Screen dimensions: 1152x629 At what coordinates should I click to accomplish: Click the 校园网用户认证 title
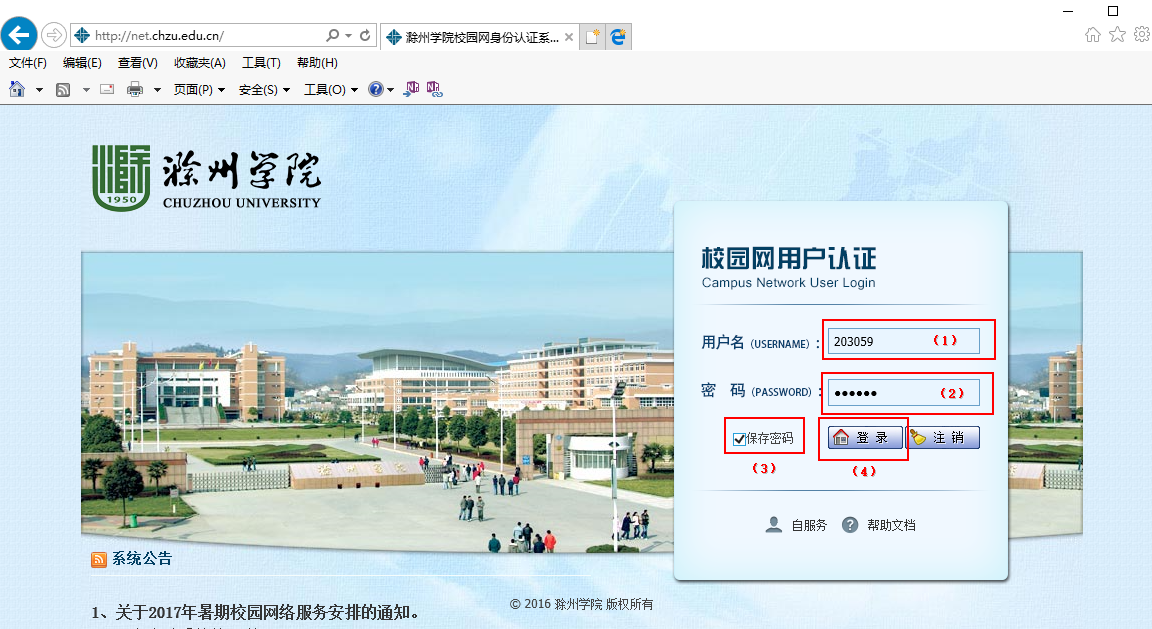point(788,258)
